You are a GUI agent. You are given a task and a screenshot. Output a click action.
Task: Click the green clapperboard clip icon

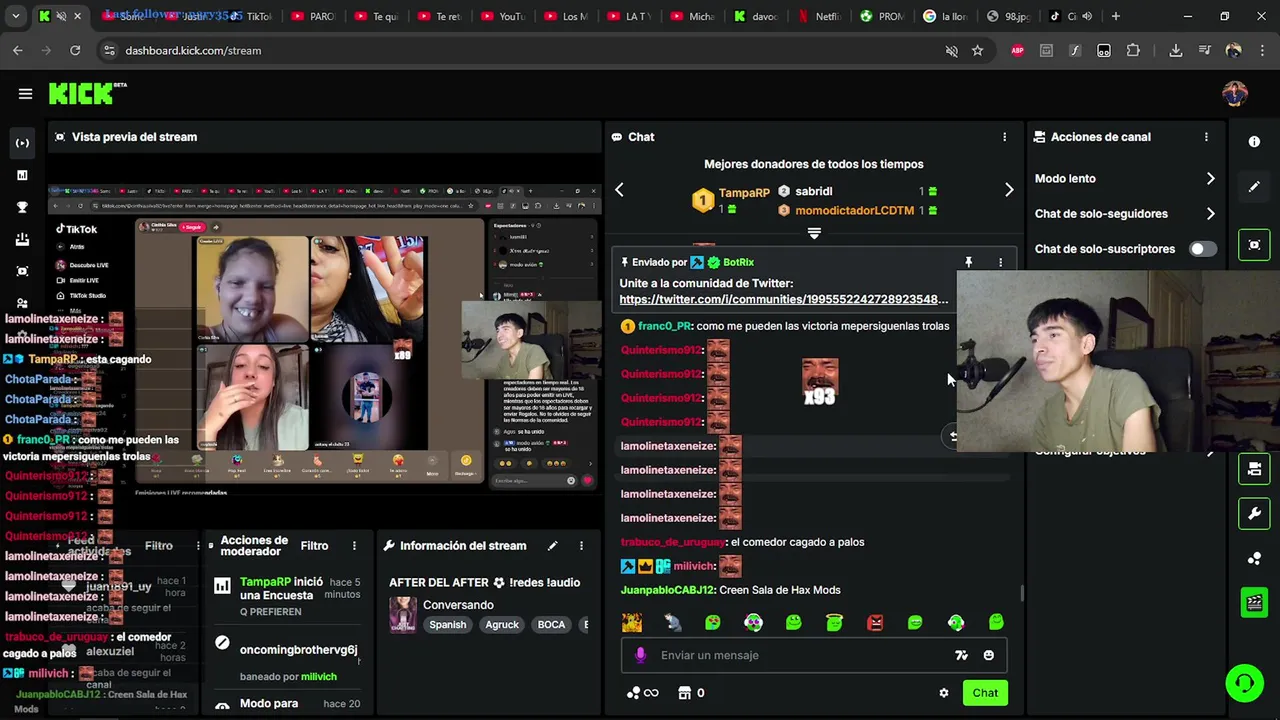pyautogui.click(x=1254, y=602)
